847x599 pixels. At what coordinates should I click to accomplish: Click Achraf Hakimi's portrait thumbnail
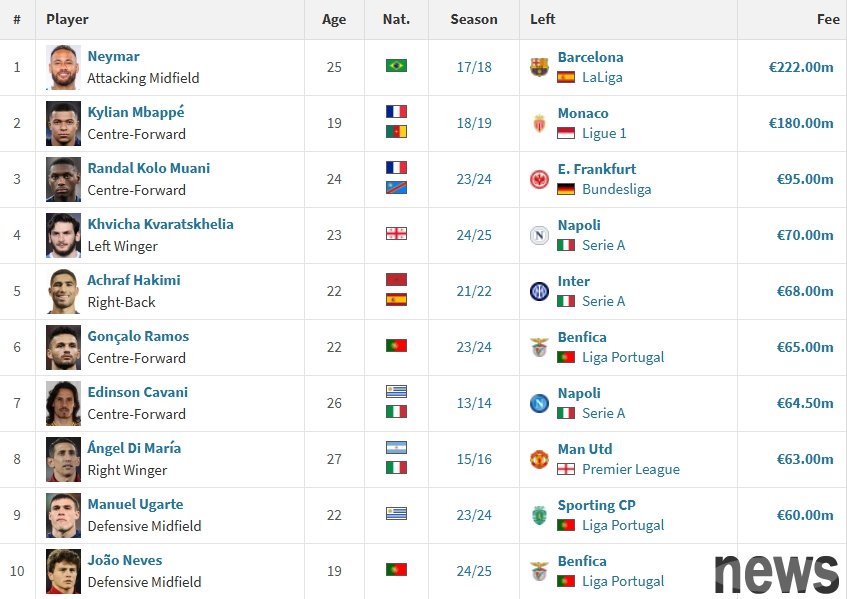point(63,291)
